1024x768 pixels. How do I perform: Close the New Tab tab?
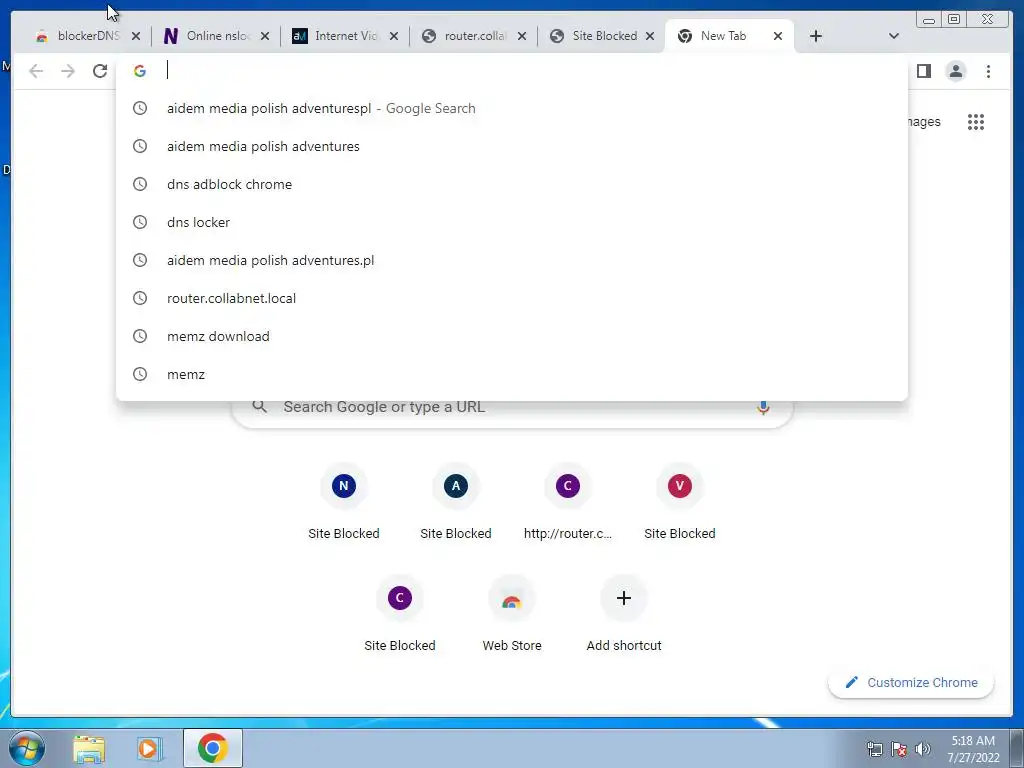tap(778, 36)
